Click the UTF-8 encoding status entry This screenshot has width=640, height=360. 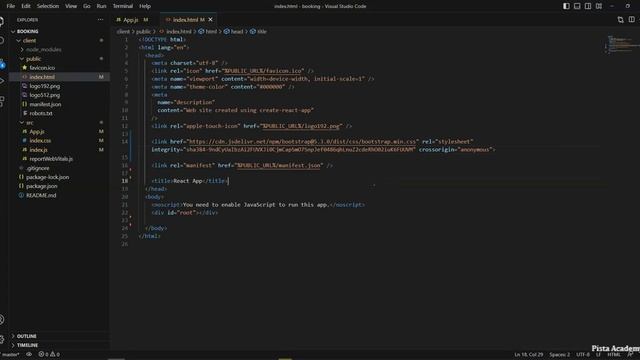(583, 354)
